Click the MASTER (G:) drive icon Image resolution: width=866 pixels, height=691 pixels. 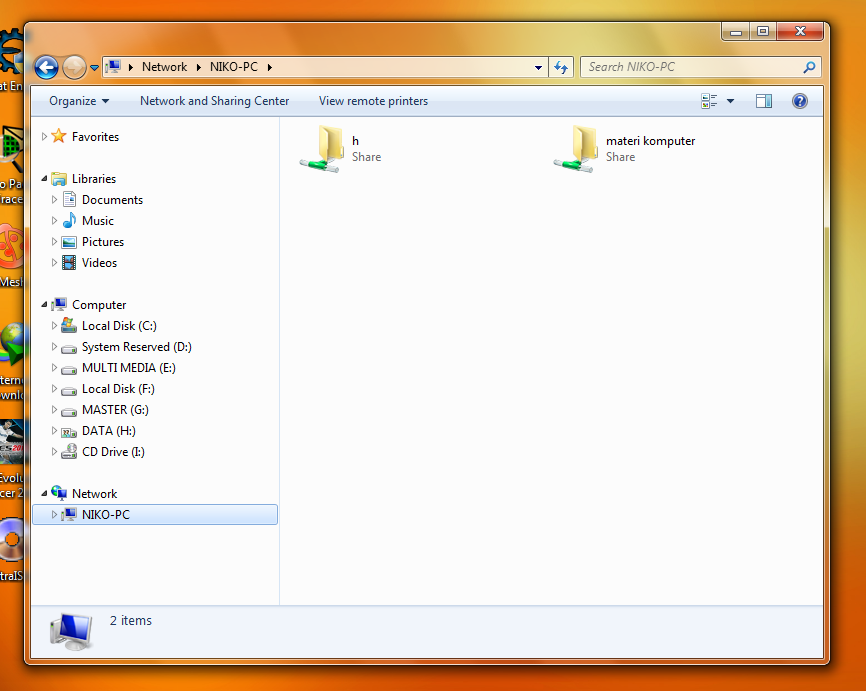[69, 412]
